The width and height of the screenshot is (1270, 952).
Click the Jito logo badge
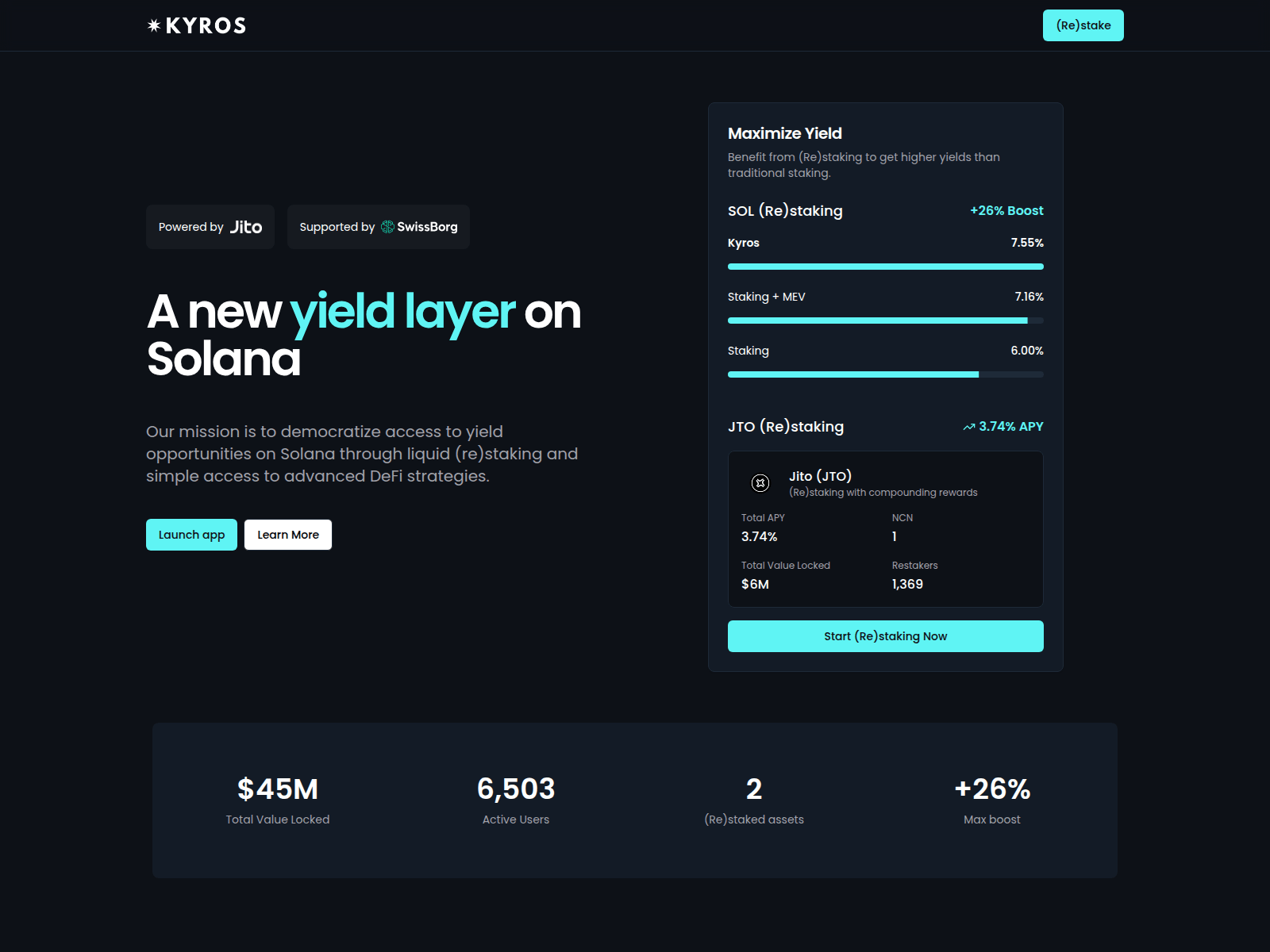pos(246,227)
